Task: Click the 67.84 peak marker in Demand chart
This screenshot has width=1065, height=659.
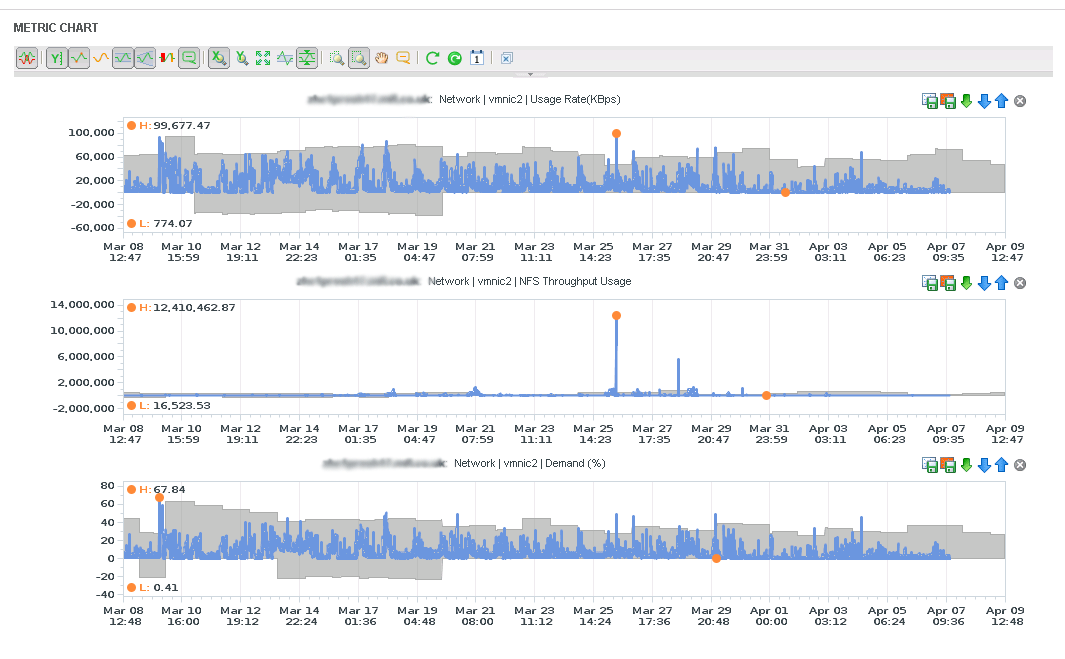Action: (x=159, y=497)
